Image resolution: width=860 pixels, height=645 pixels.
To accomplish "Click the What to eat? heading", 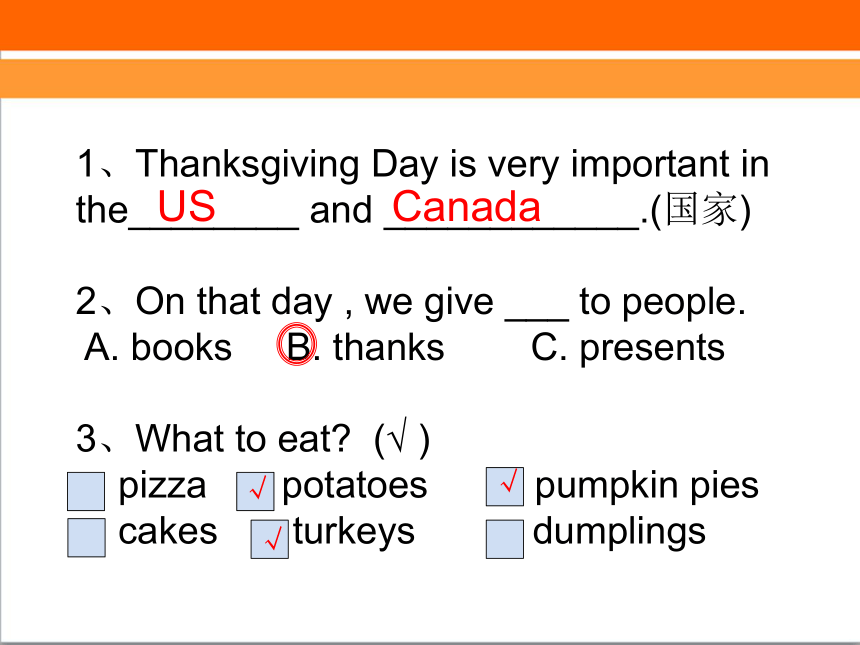I will click(242, 439).
